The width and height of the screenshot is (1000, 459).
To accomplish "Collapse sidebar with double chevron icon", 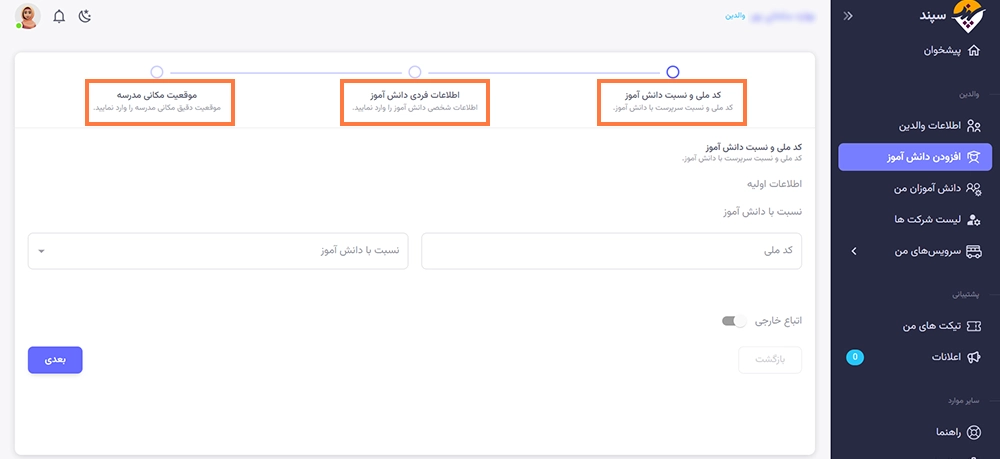I will point(849,16).
